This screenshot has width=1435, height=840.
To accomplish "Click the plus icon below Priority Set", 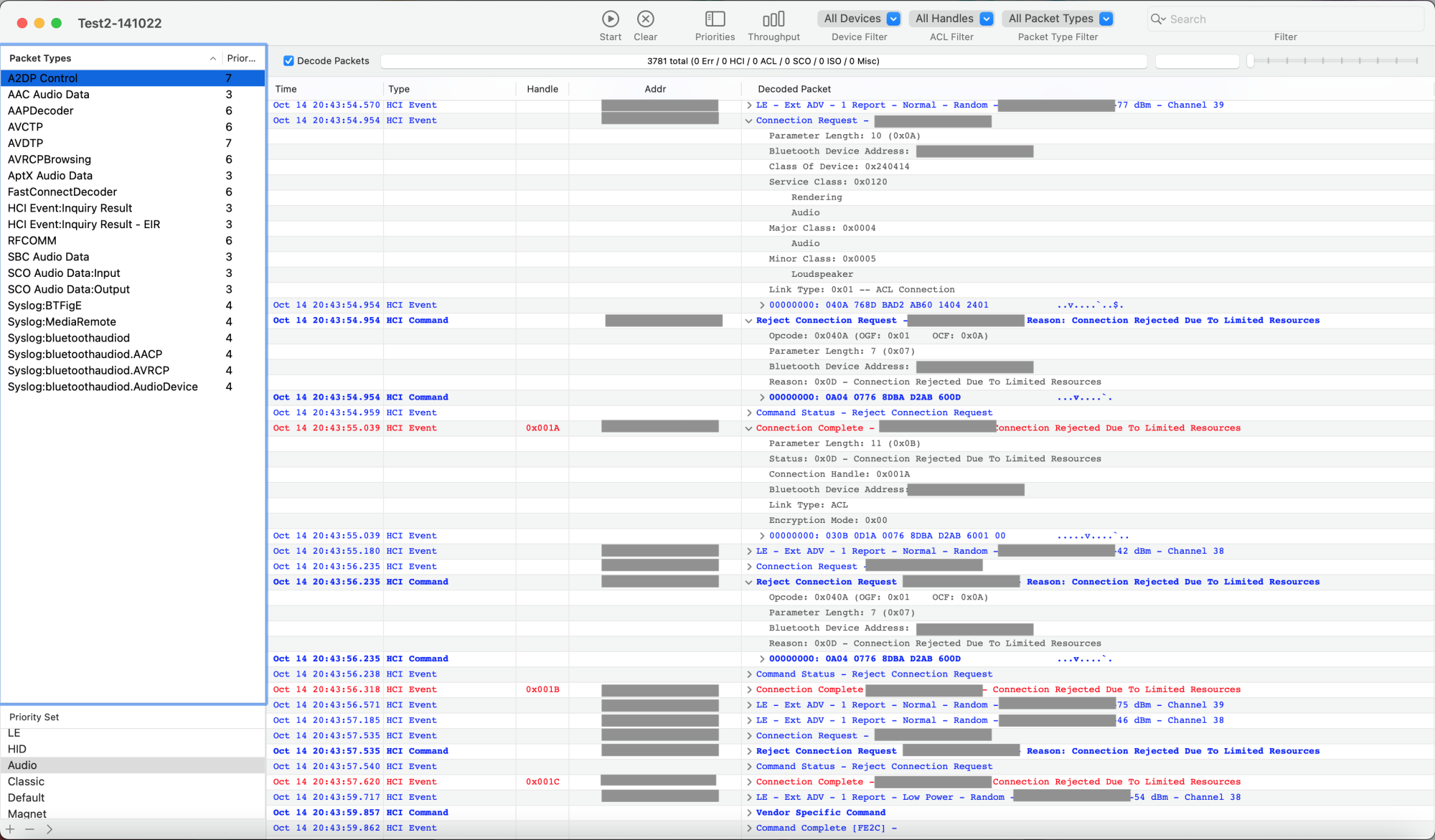I will [x=10, y=829].
